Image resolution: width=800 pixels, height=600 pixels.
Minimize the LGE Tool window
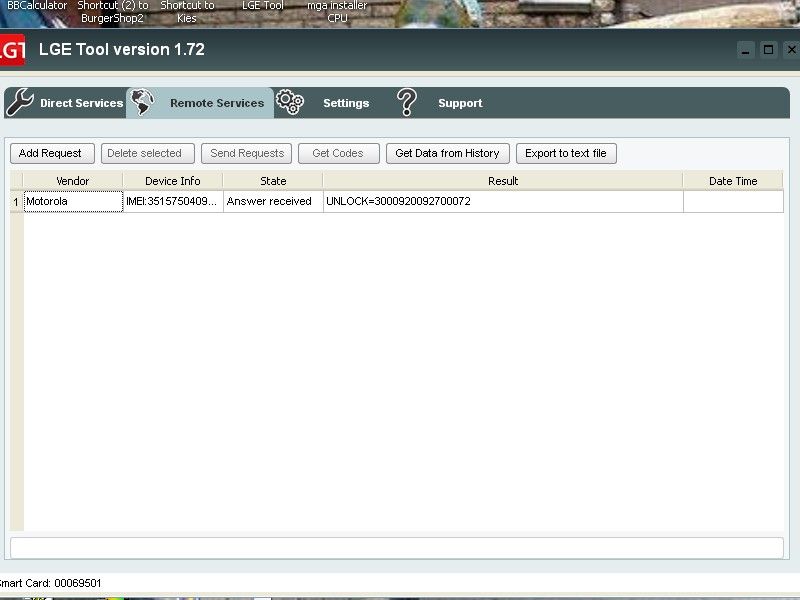coord(745,50)
